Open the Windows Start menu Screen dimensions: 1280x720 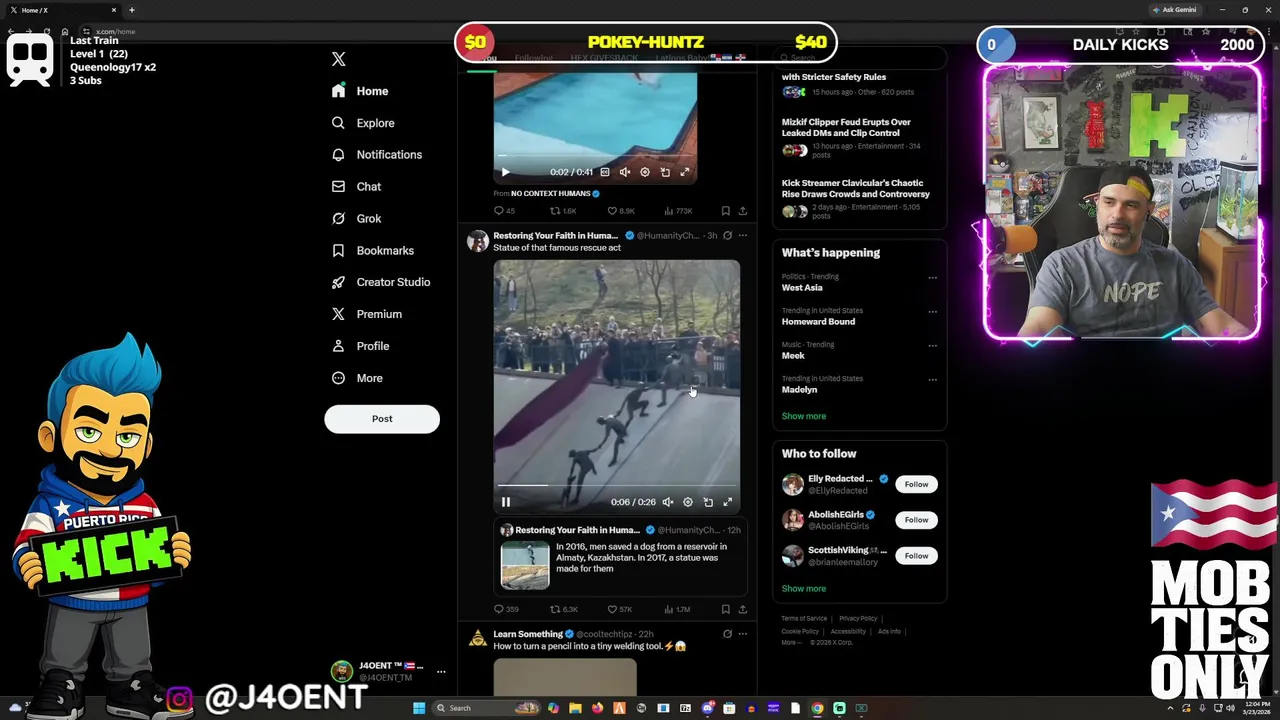click(x=419, y=708)
